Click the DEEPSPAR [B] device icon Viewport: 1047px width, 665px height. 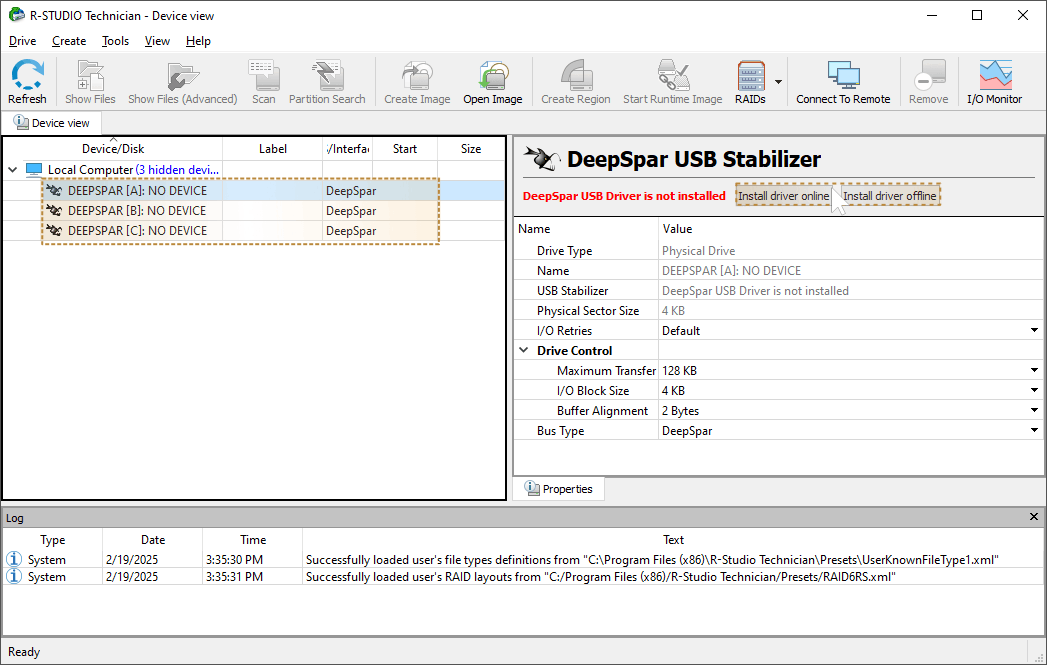[54, 210]
